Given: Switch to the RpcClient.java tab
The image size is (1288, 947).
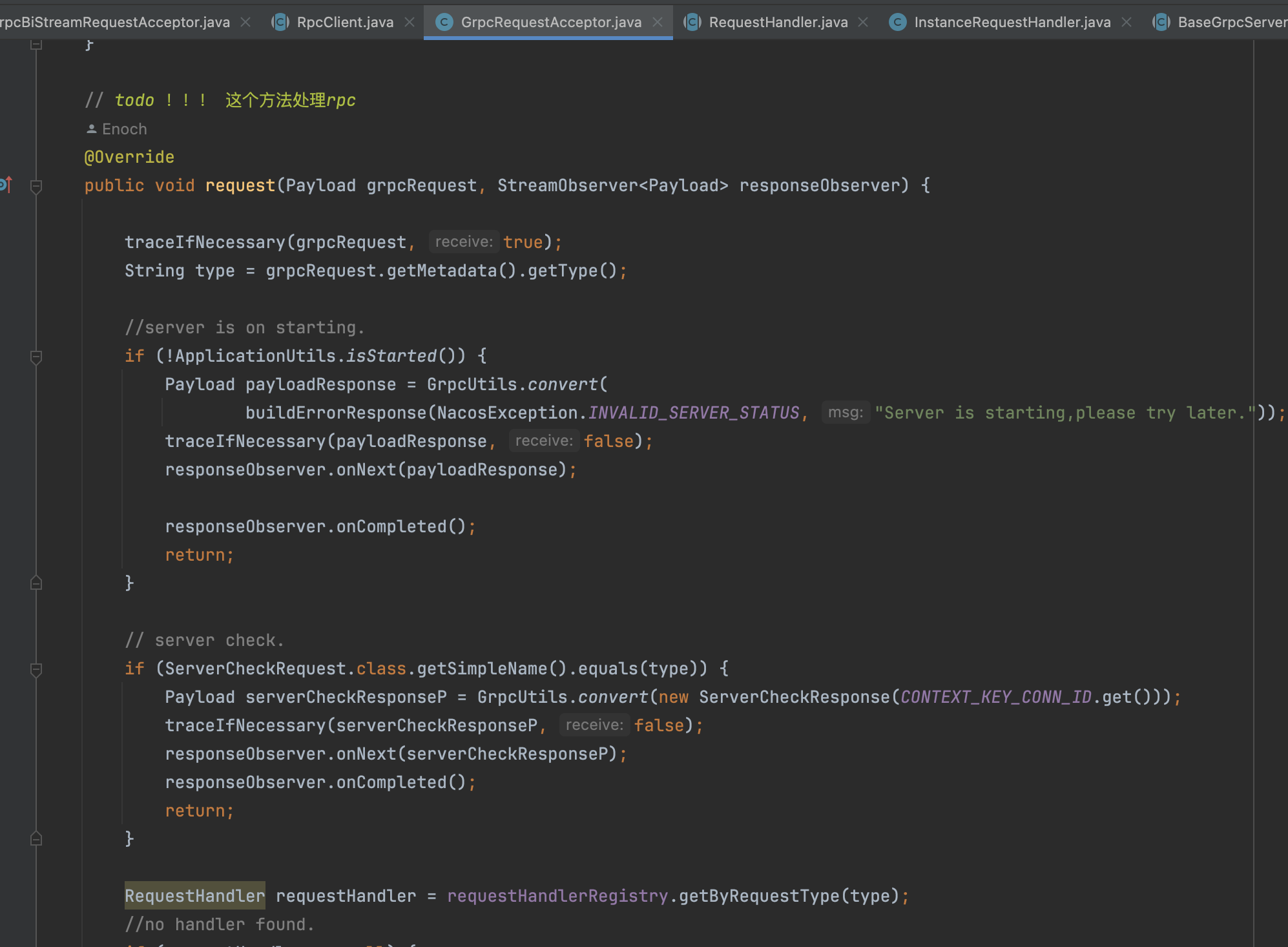Looking at the screenshot, I should click(x=344, y=22).
